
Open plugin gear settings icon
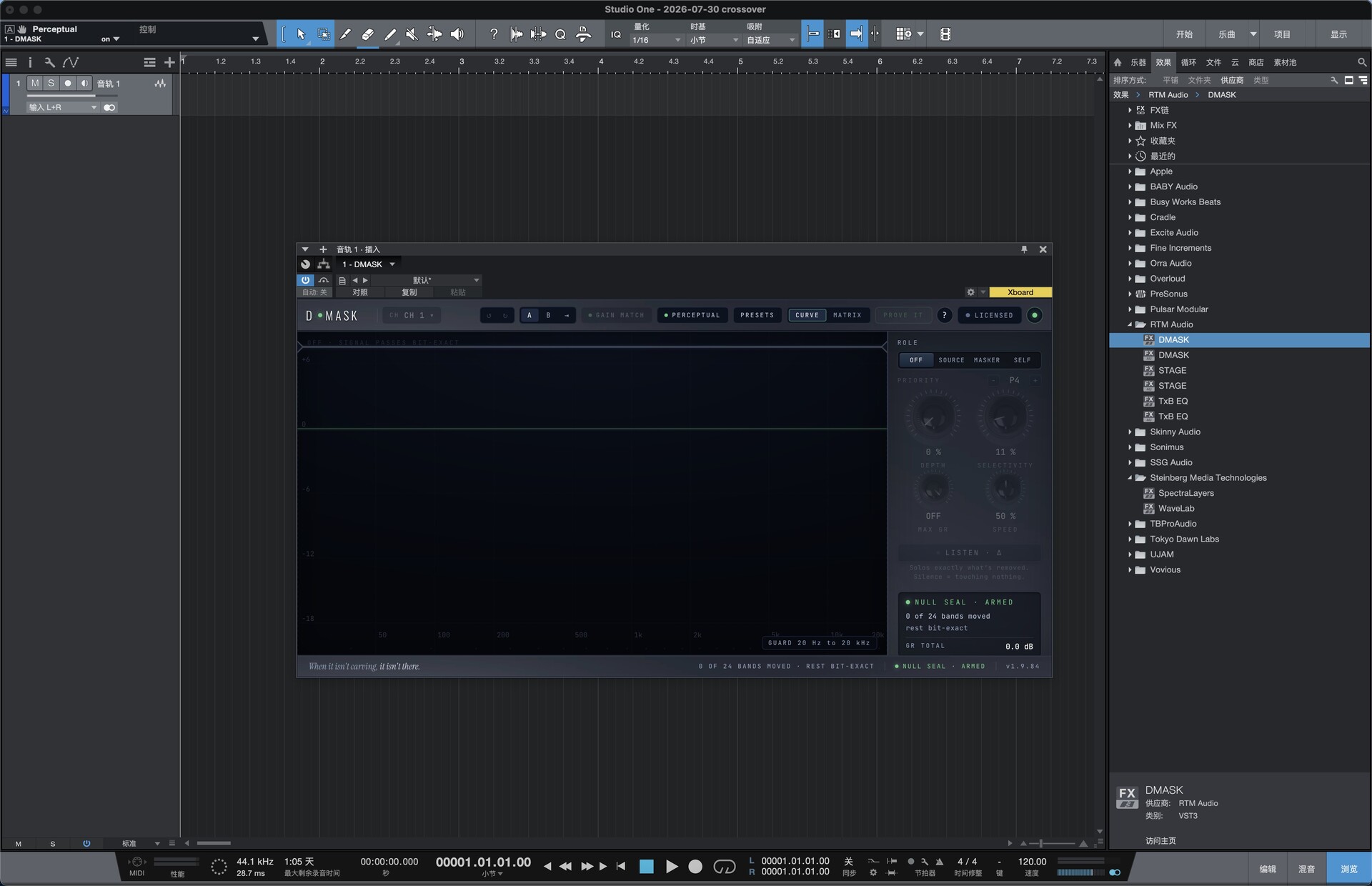[x=970, y=292]
